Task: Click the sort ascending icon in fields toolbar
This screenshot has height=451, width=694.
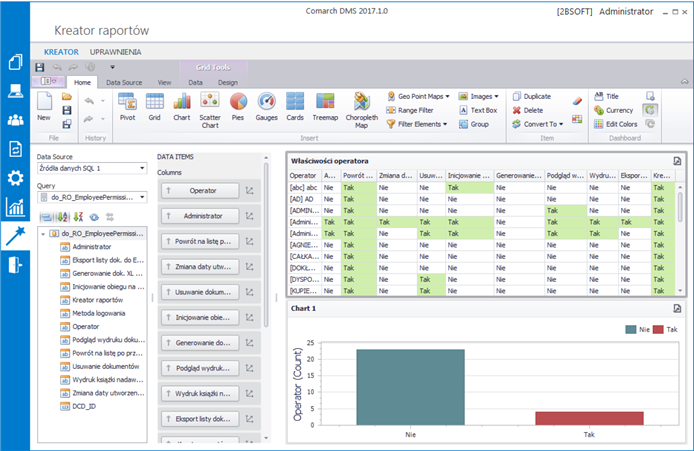Action: pos(63,217)
